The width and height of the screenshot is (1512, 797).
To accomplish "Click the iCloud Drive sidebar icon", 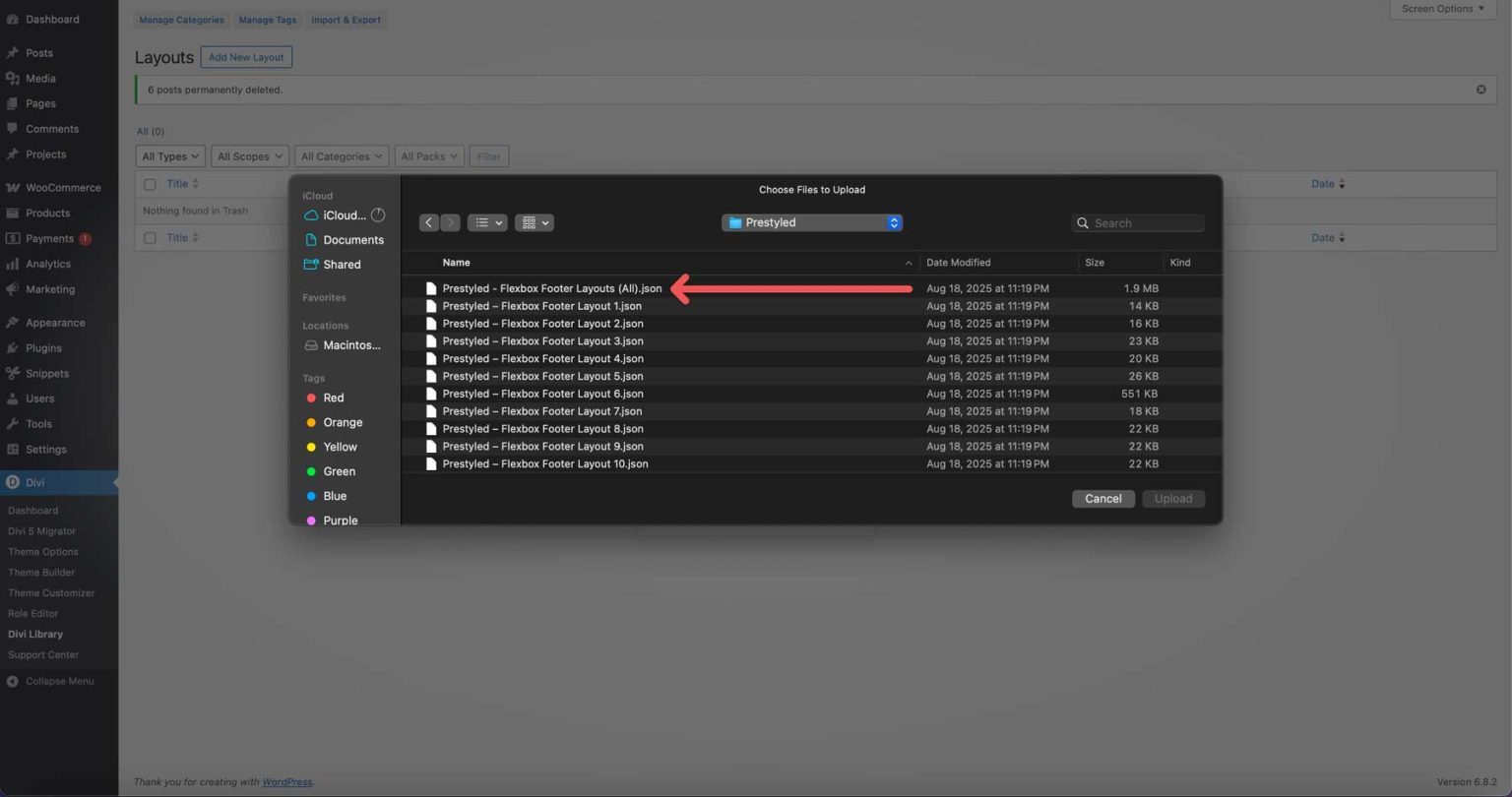I will [311, 215].
